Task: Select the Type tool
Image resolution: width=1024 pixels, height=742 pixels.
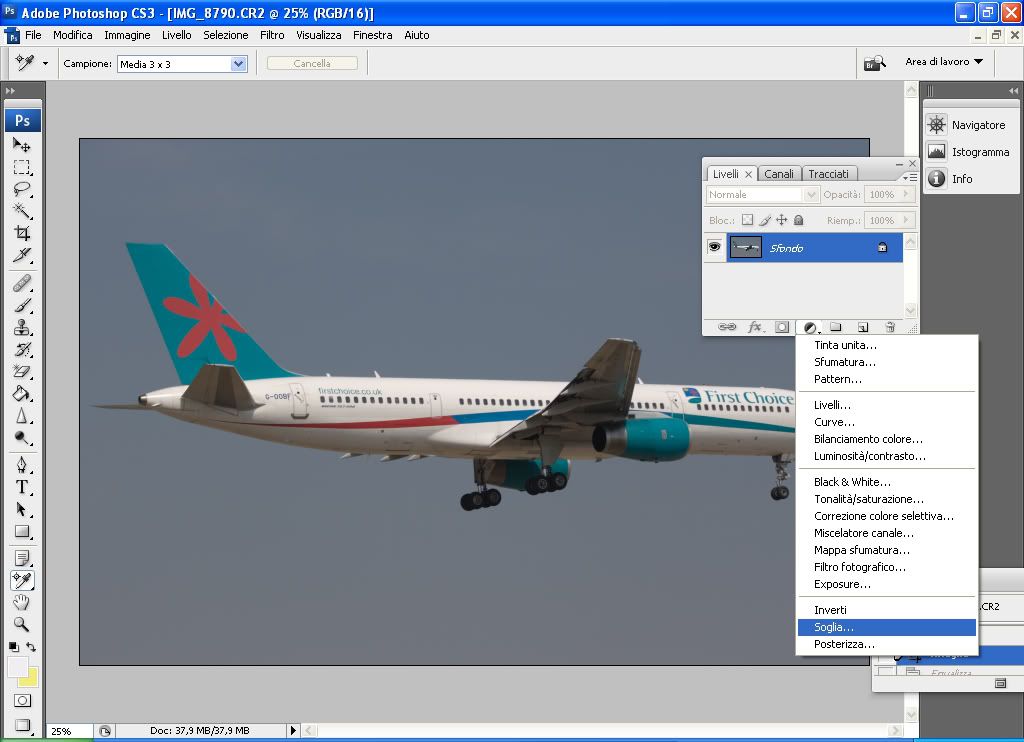Action: pos(22,487)
